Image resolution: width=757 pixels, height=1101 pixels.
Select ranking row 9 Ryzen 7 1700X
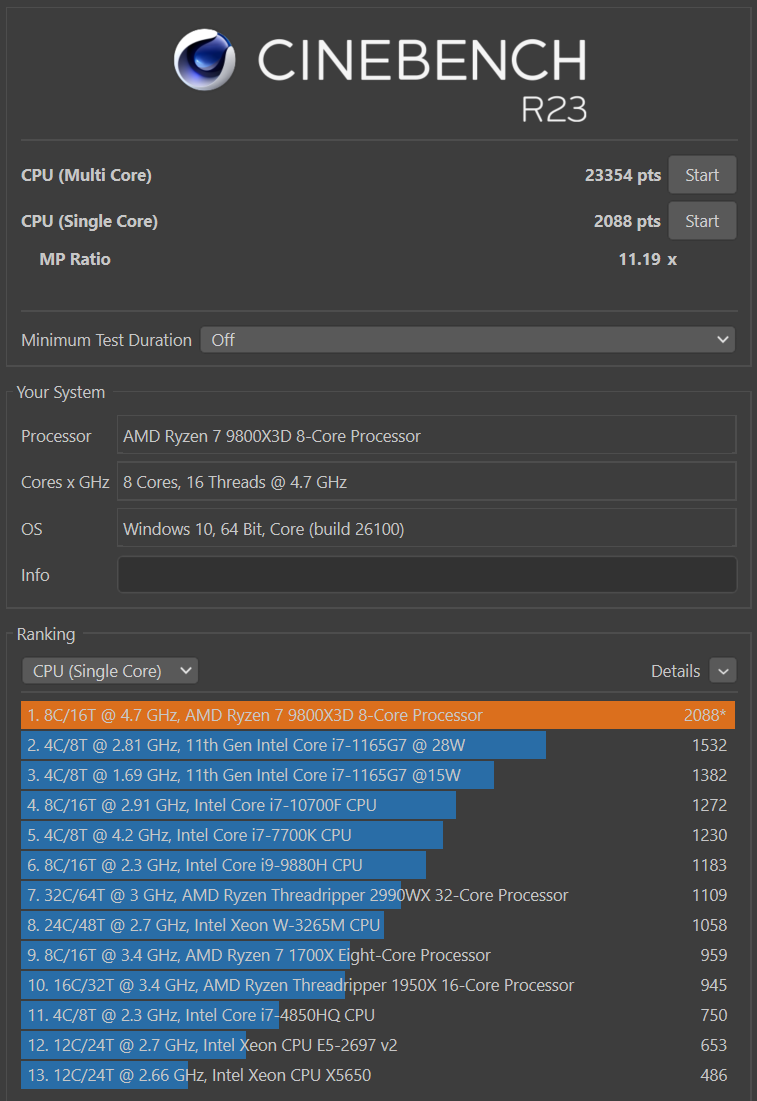(x=378, y=955)
